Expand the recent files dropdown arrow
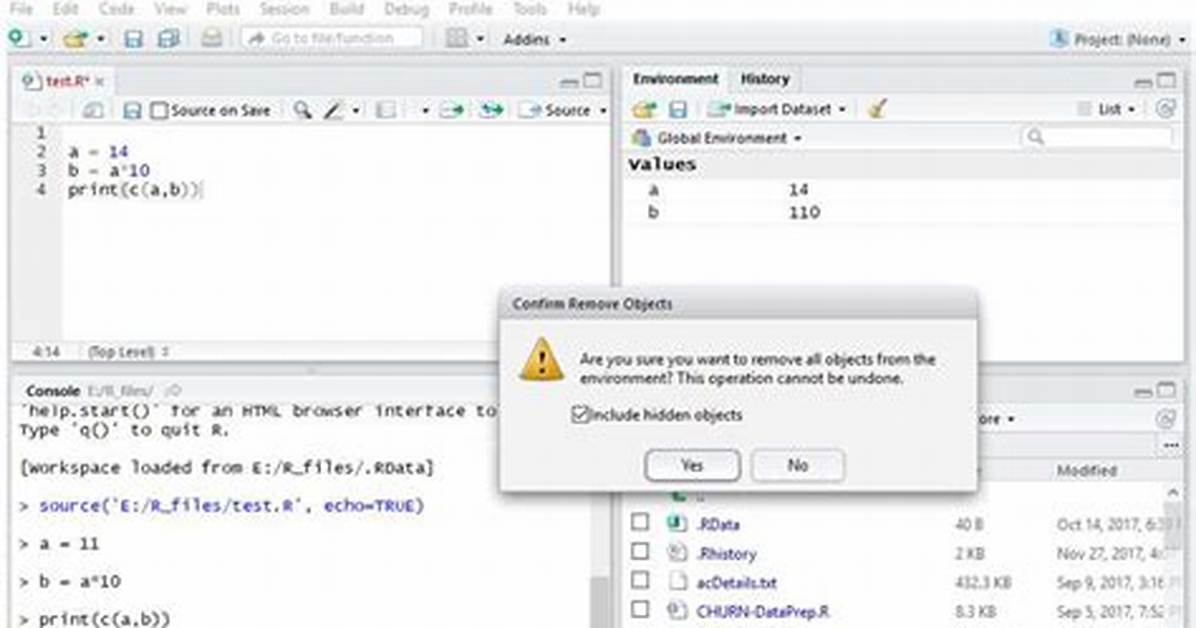This screenshot has width=1196, height=628. [x=100, y=39]
